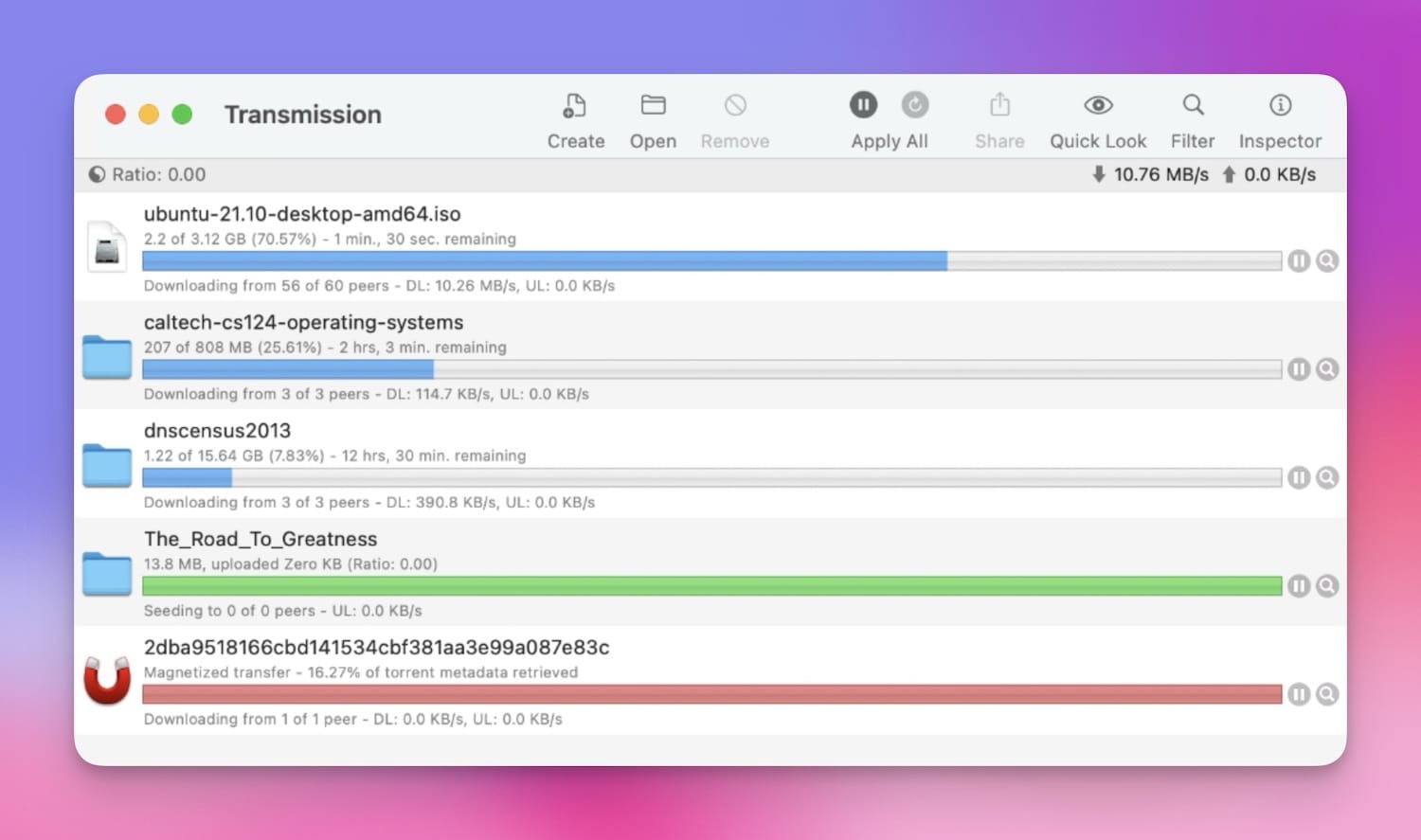Open the Inspector info icon

1280,105
